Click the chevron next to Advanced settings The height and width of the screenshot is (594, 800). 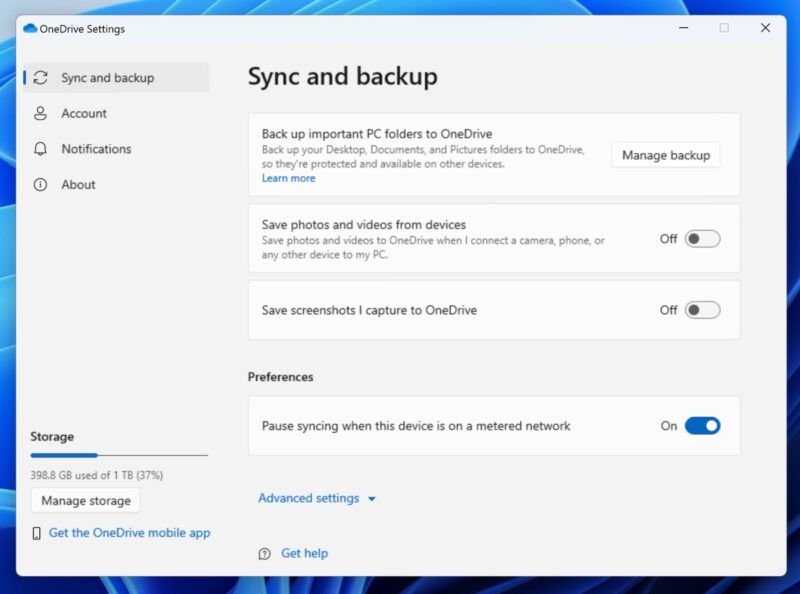pyautogui.click(x=372, y=498)
